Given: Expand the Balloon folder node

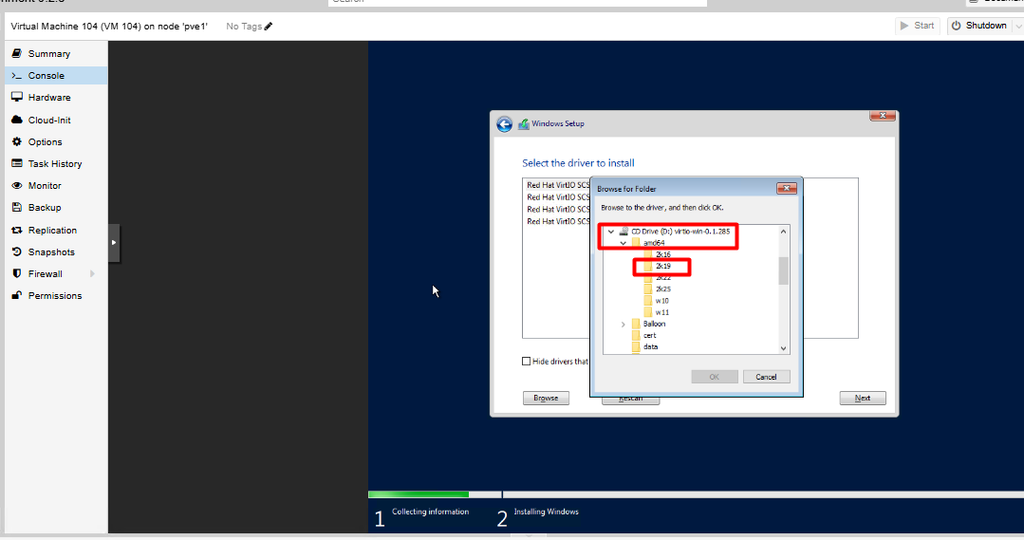Looking at the screenshot, I should point(623,324).
